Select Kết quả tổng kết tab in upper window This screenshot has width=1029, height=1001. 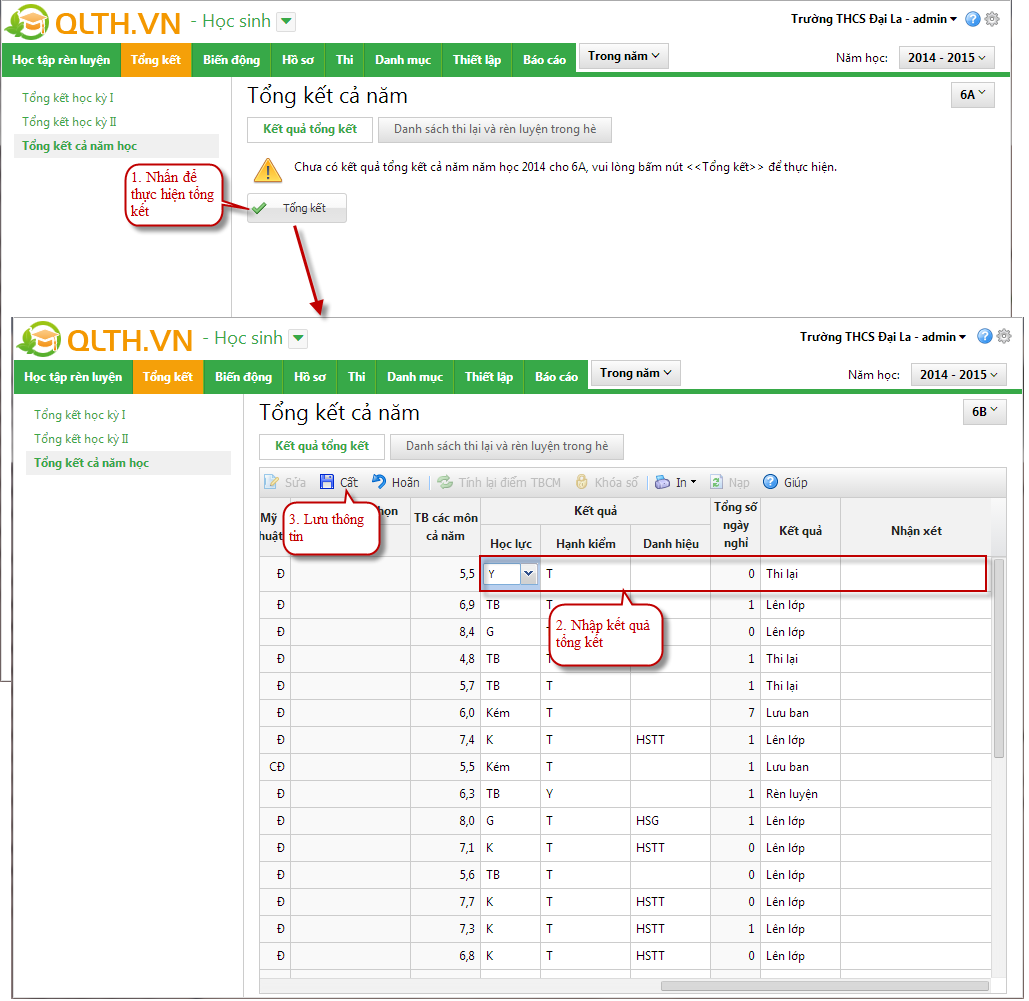click(x=310, y=129)
